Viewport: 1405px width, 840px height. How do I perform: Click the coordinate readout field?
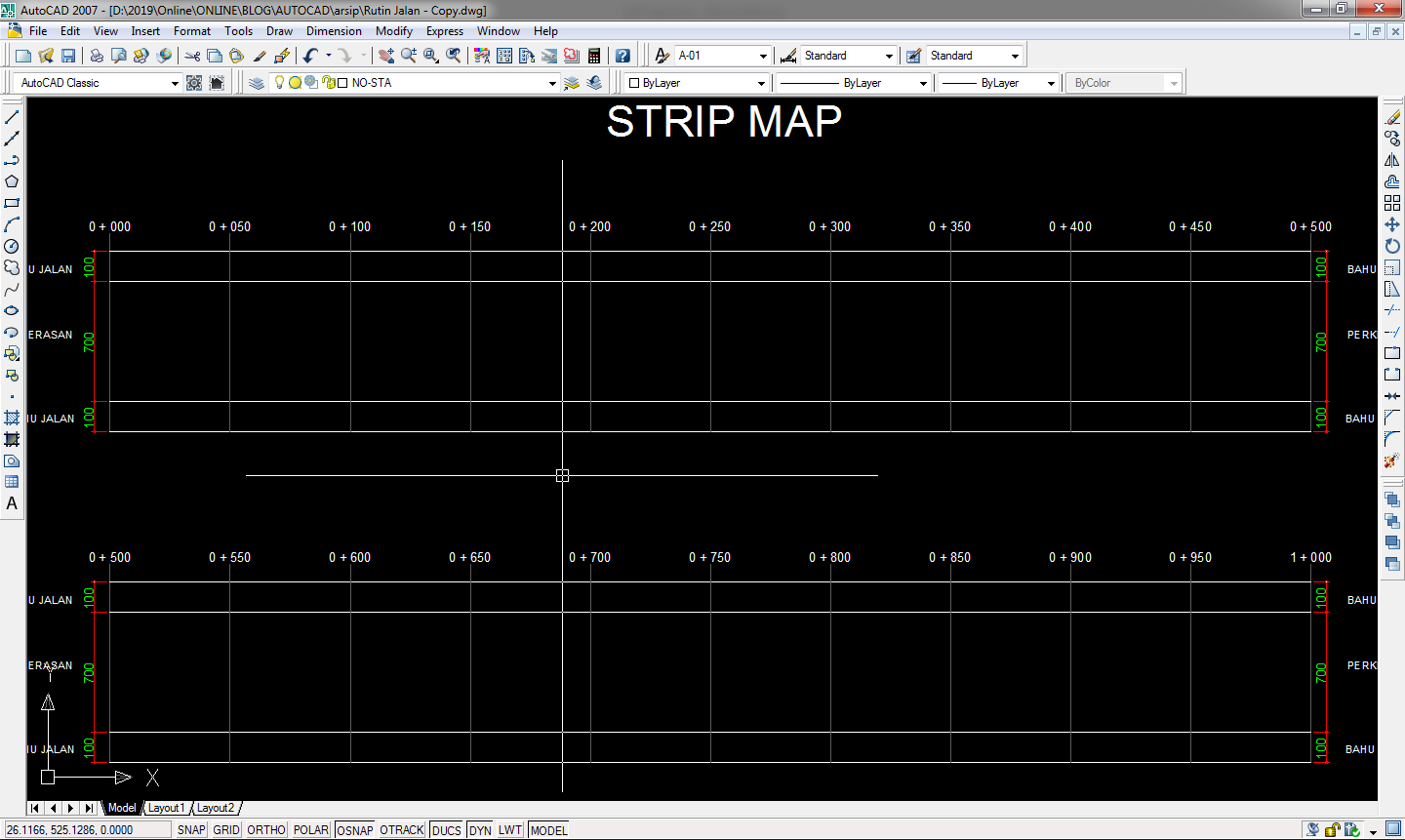86,829
